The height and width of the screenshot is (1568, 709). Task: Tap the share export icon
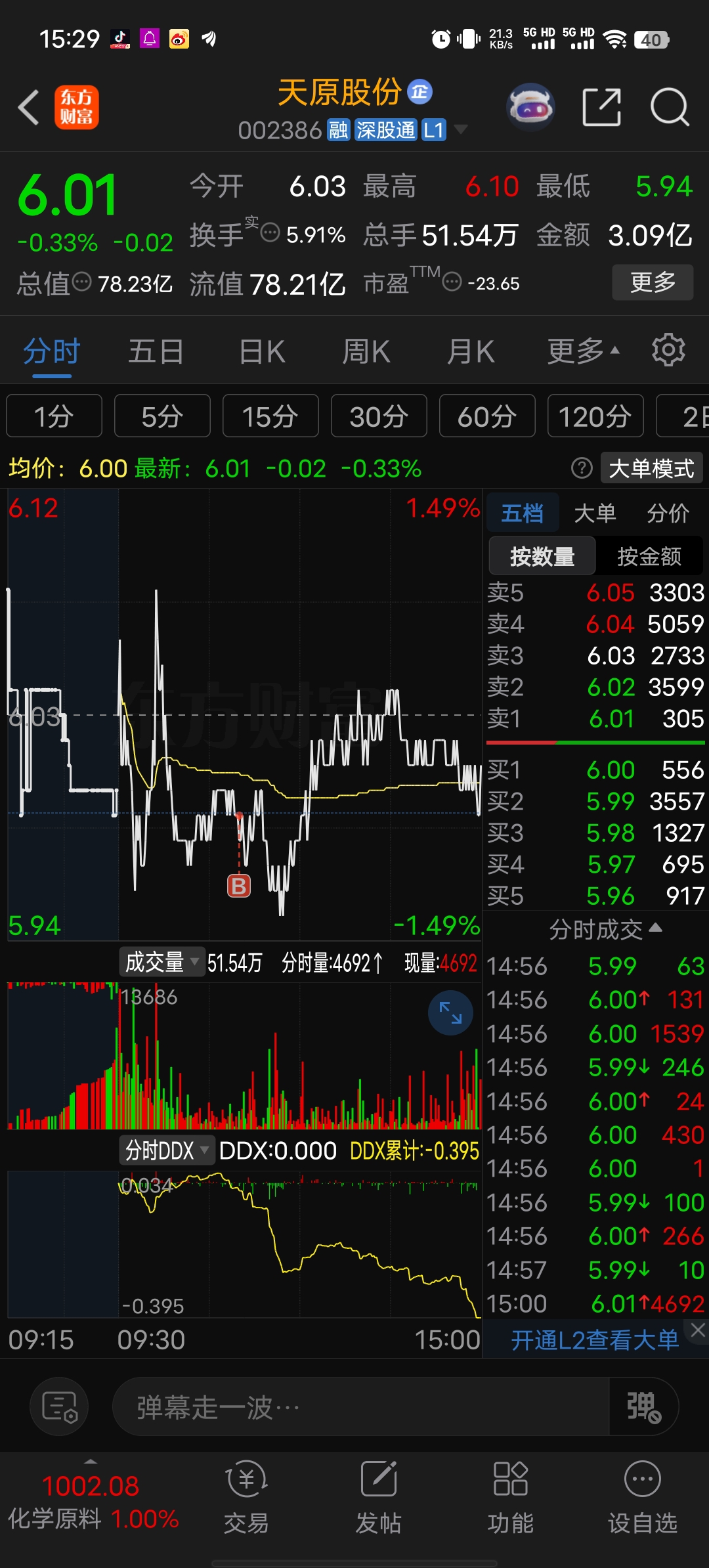click(x=601, y=107)
